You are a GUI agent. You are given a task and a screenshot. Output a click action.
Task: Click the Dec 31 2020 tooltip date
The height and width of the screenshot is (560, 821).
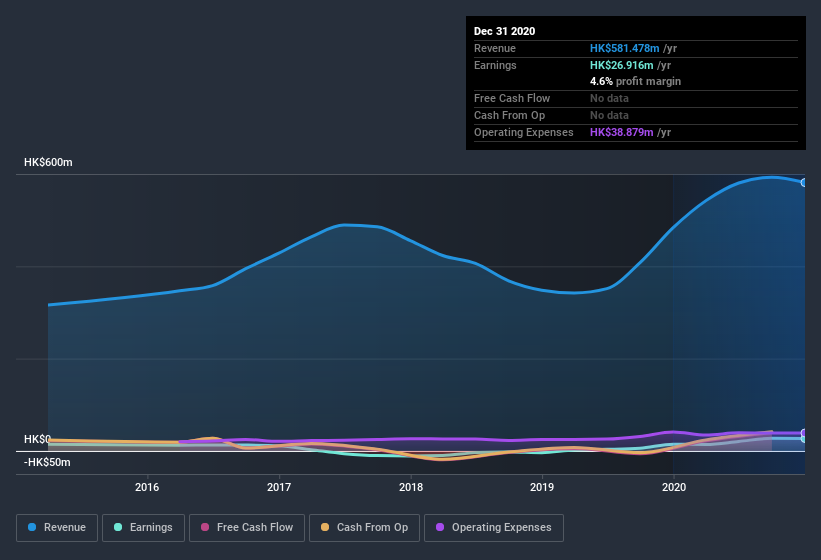tap(504, 31)
